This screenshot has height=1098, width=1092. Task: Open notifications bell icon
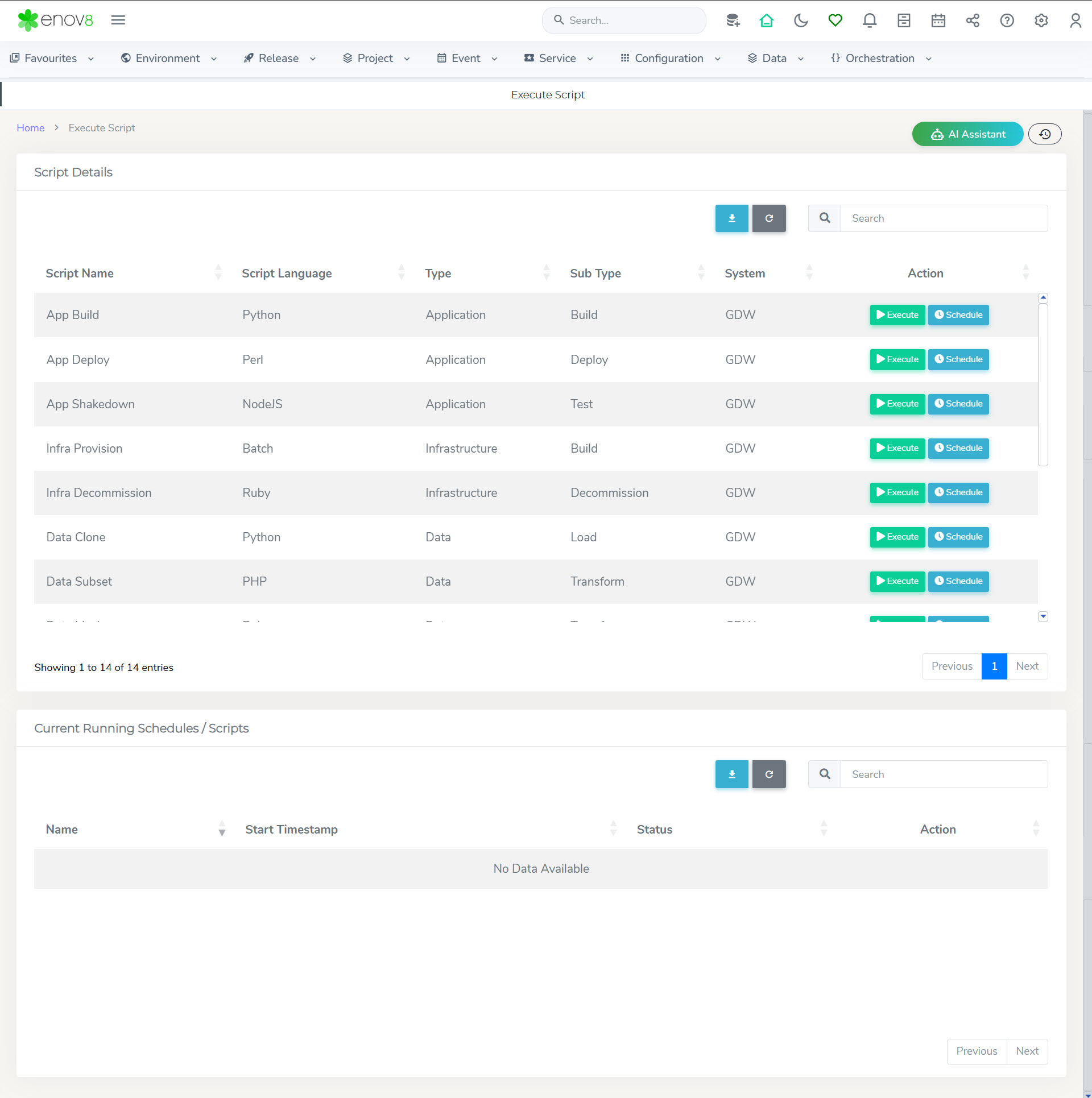[870, 20]
